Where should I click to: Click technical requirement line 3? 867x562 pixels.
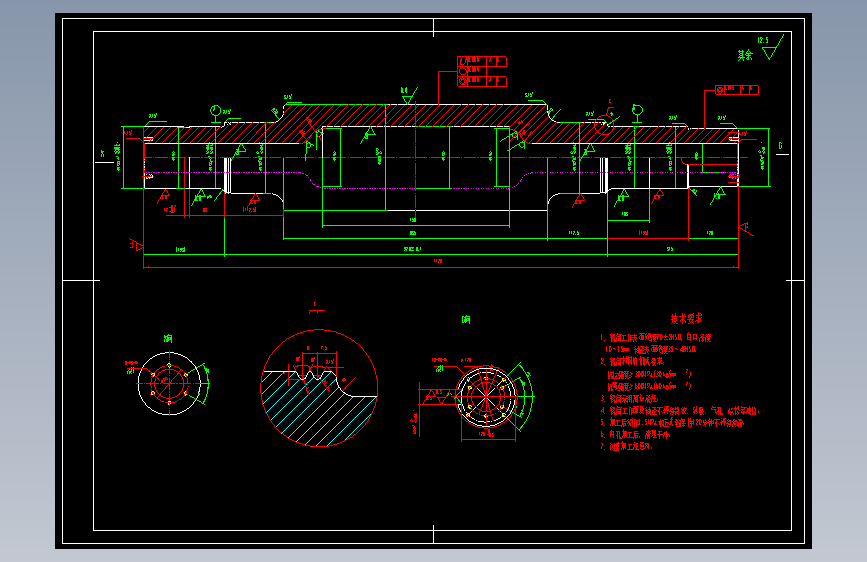coord(629,398)
